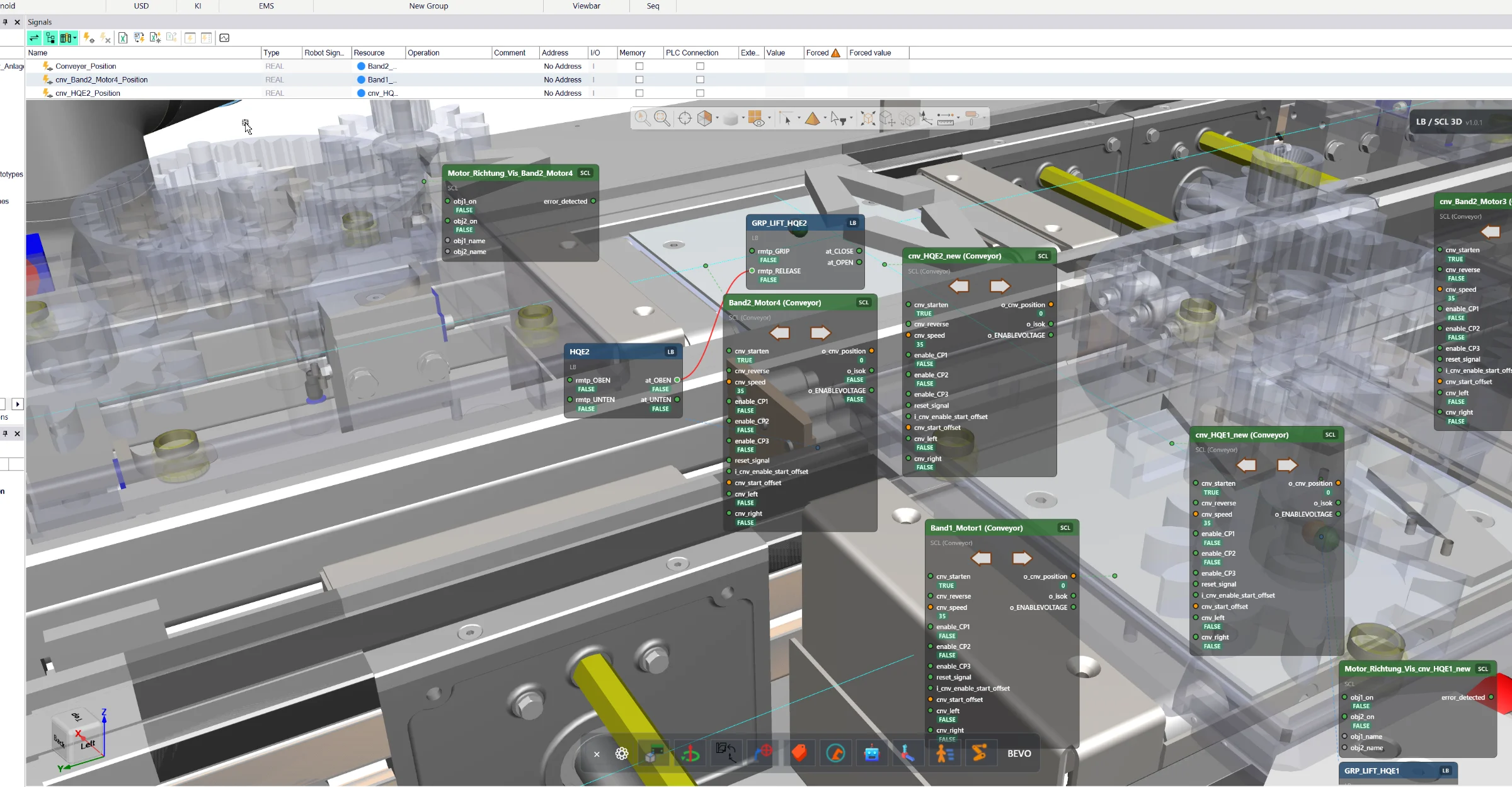Screen dimensions: 1512x787
Task: Click the gear settings icon in bottom bar
Action: [x=622, y=754]
